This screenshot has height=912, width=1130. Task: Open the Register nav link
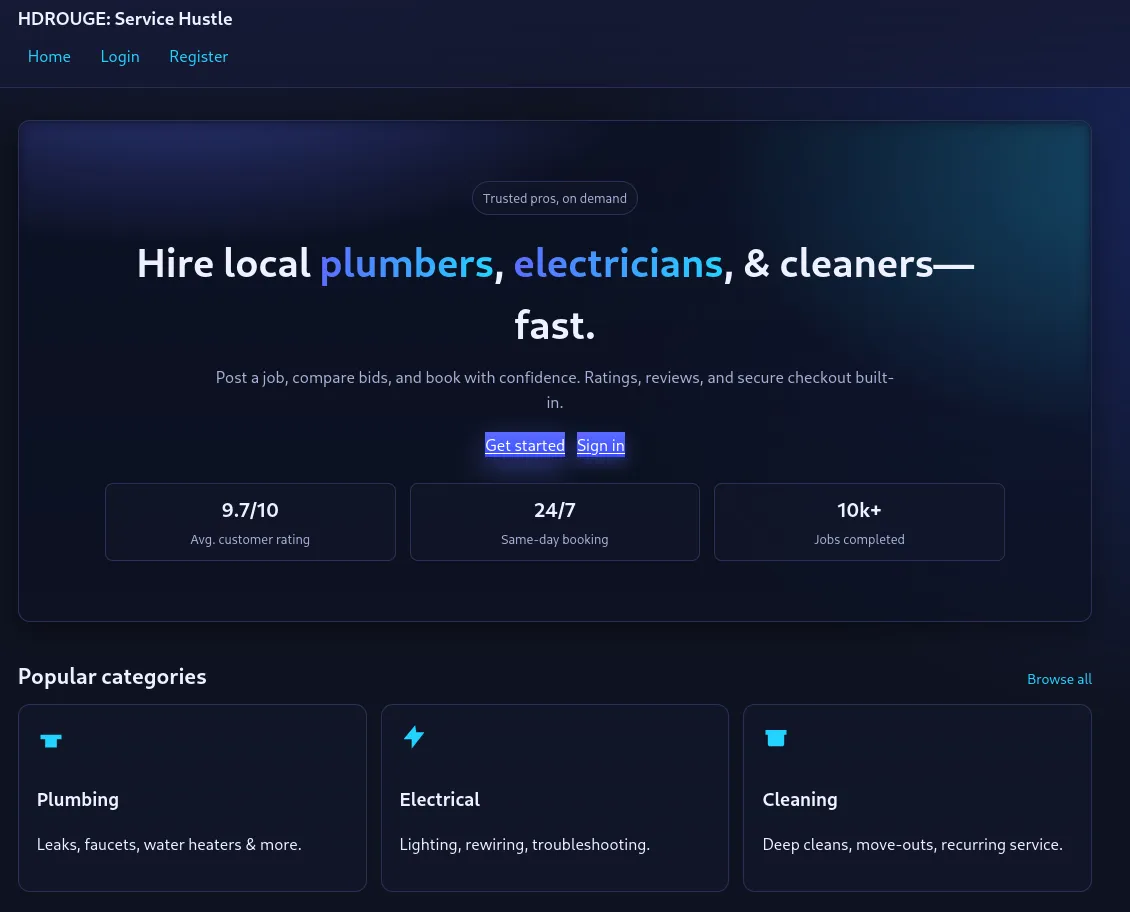[x=198, y=57]
